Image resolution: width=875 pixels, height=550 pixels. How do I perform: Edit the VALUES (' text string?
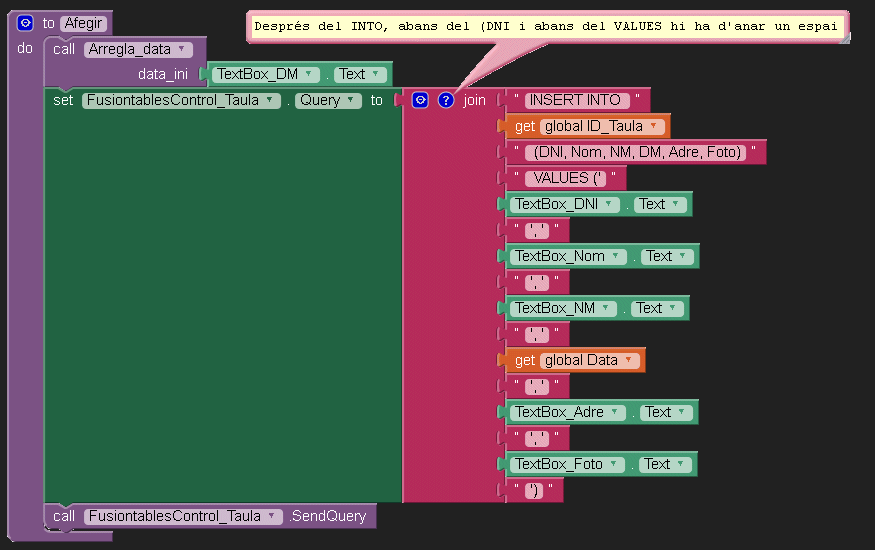569,178
